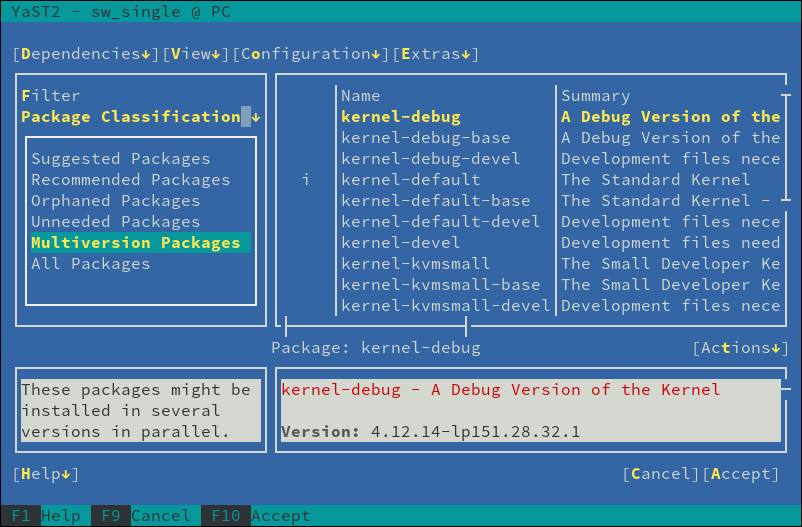Select Unneeded Packages entry
Image resolution: width=802 pixels, height=527 pixels.
tap(115, 222)
